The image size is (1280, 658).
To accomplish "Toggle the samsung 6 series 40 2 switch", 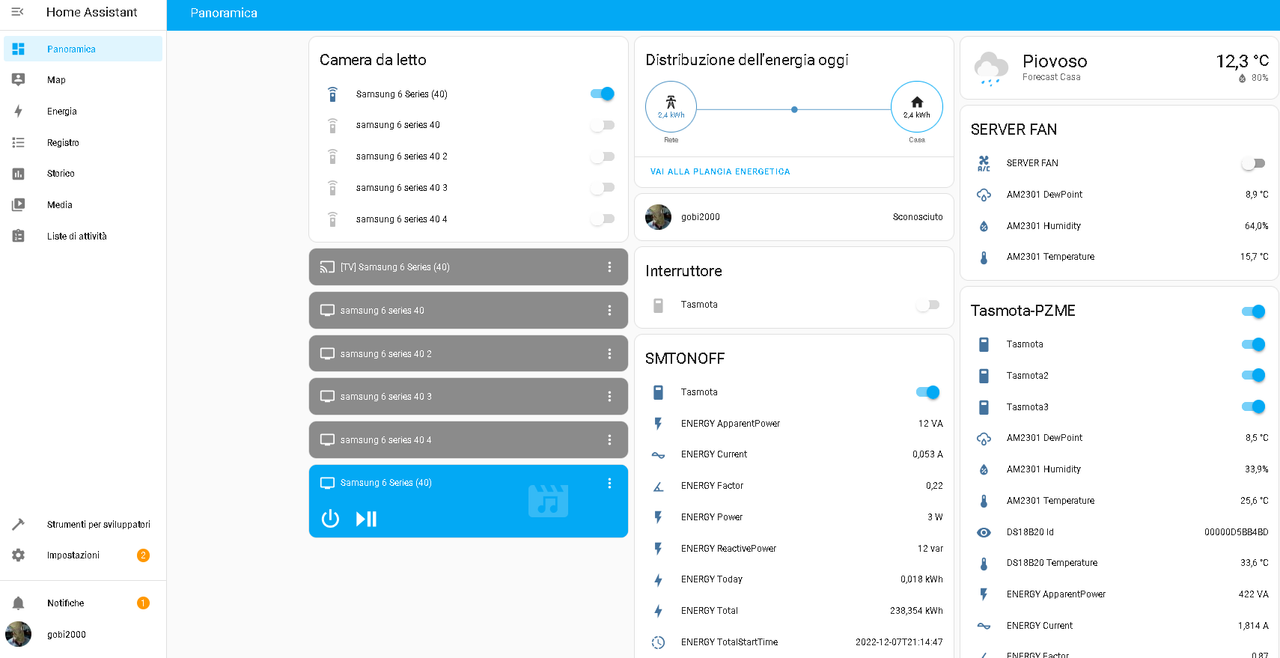I will (x=602, y=156).
